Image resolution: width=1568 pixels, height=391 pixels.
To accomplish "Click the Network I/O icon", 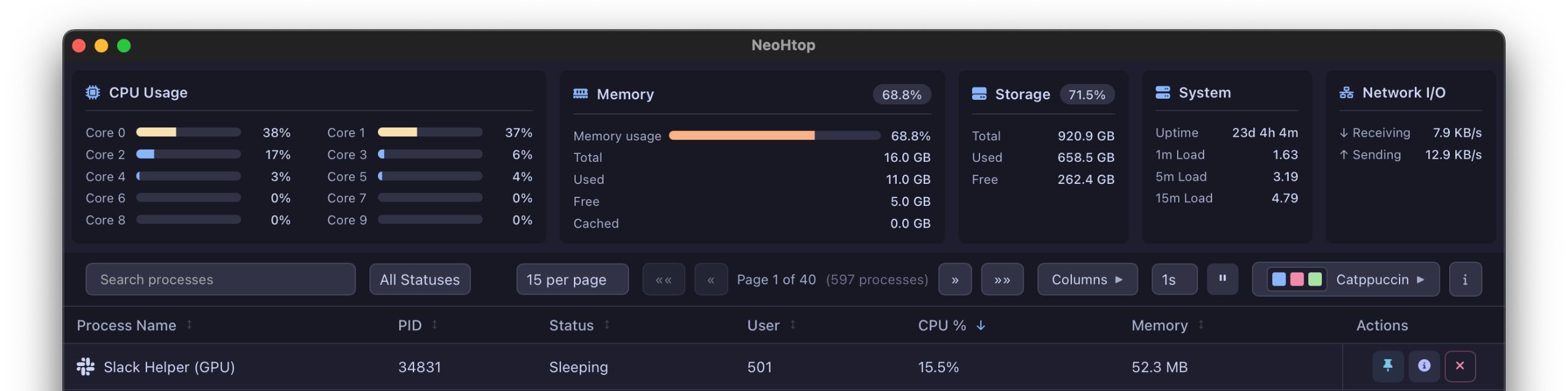I will click(x=1346, y=93).
